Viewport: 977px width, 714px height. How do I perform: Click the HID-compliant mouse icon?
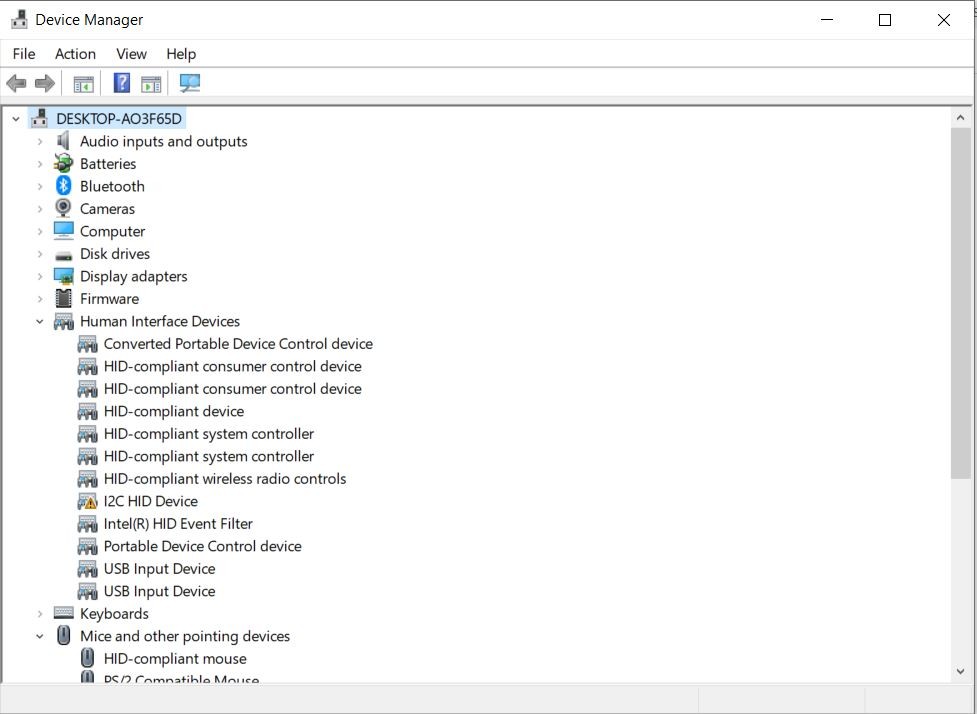(87, 658)
